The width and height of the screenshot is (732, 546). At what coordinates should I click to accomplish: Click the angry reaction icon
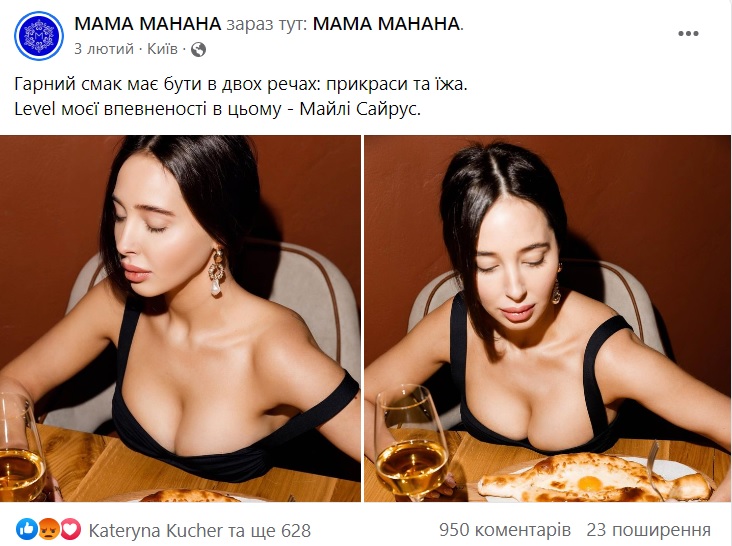[x=49, y=529]
